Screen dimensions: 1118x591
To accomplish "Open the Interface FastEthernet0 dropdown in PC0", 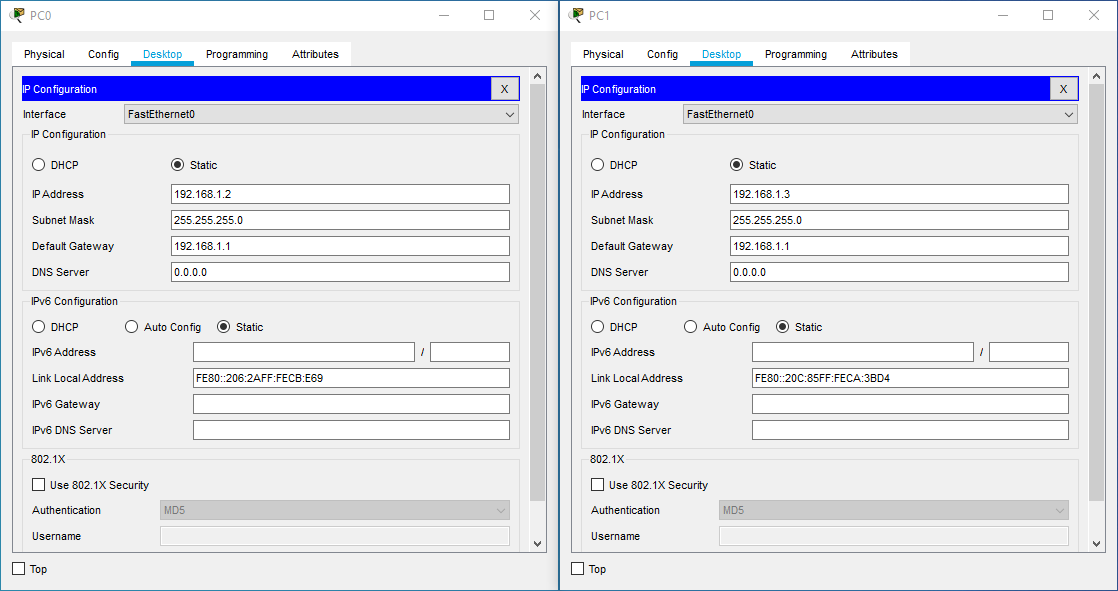I will pos(322,114).
